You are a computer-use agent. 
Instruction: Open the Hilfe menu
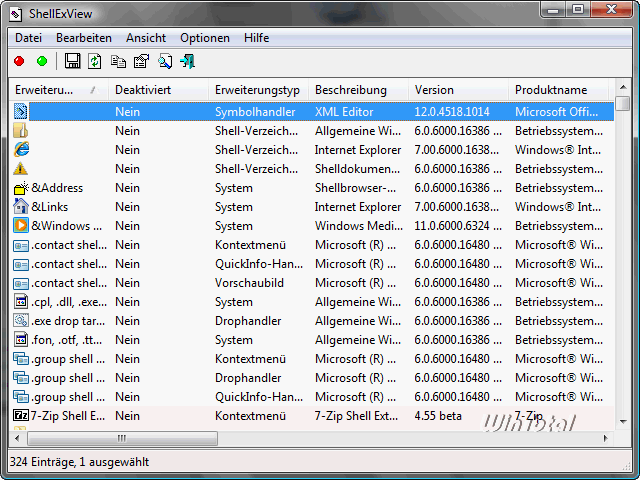(256, 38)
